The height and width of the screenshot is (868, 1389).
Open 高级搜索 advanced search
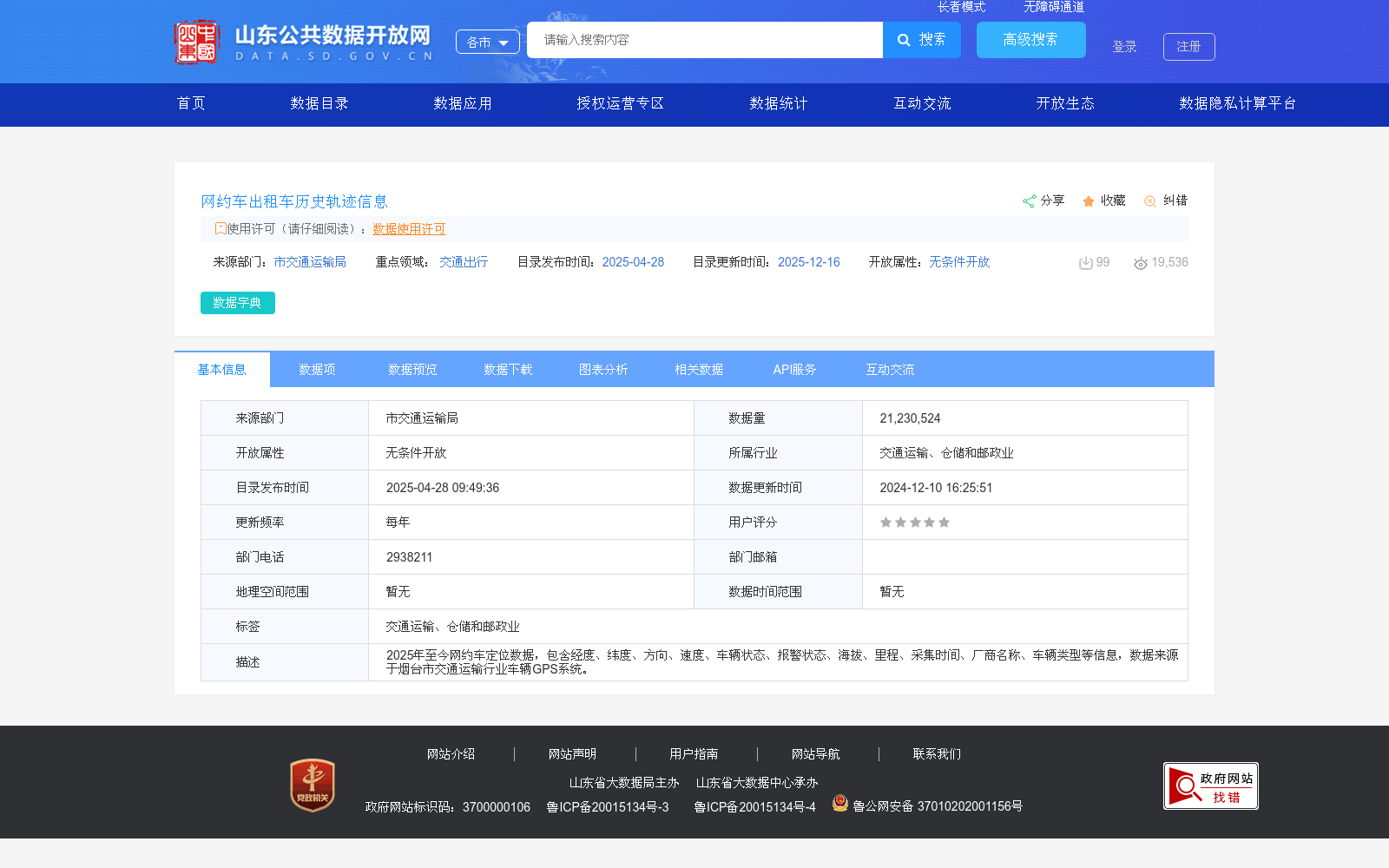1031,40
